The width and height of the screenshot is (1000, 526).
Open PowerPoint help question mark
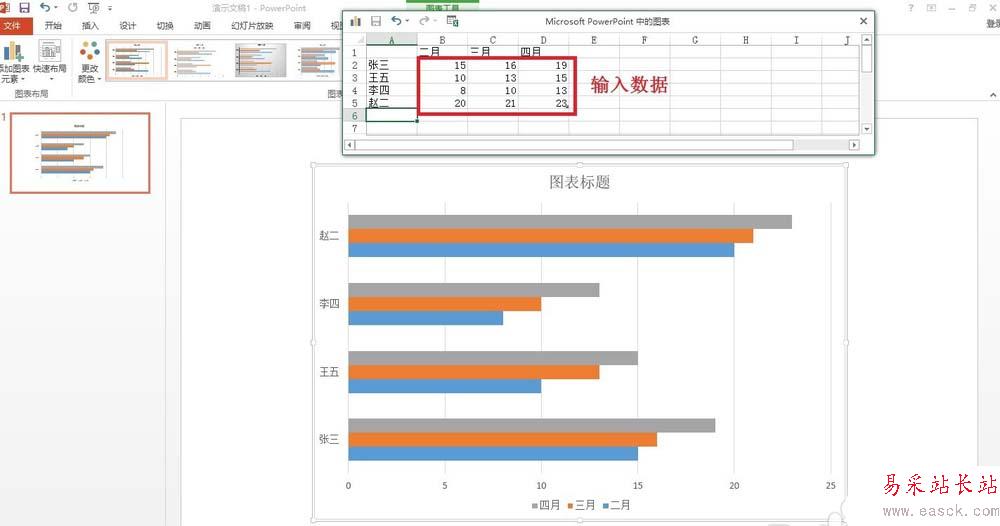(x=911, y=8)
